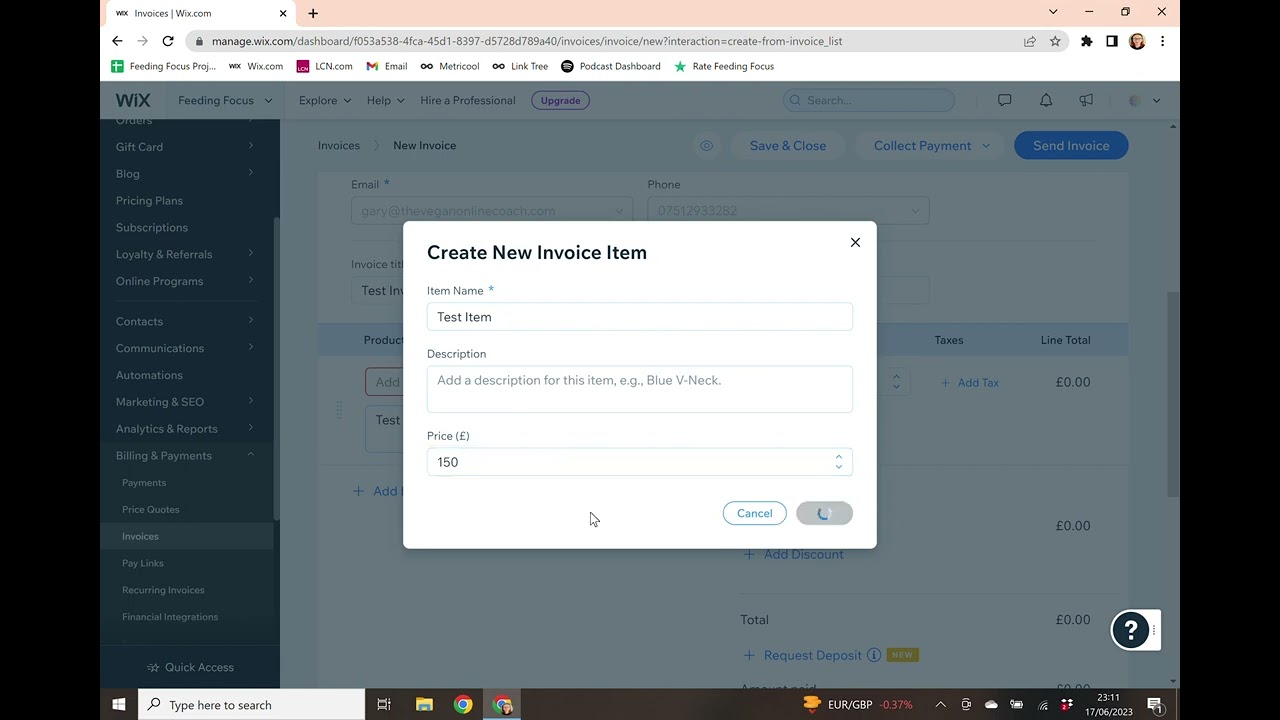Screen dimensions: 1280x720
Task: Click the Price (£) input field
Action: 640,462
